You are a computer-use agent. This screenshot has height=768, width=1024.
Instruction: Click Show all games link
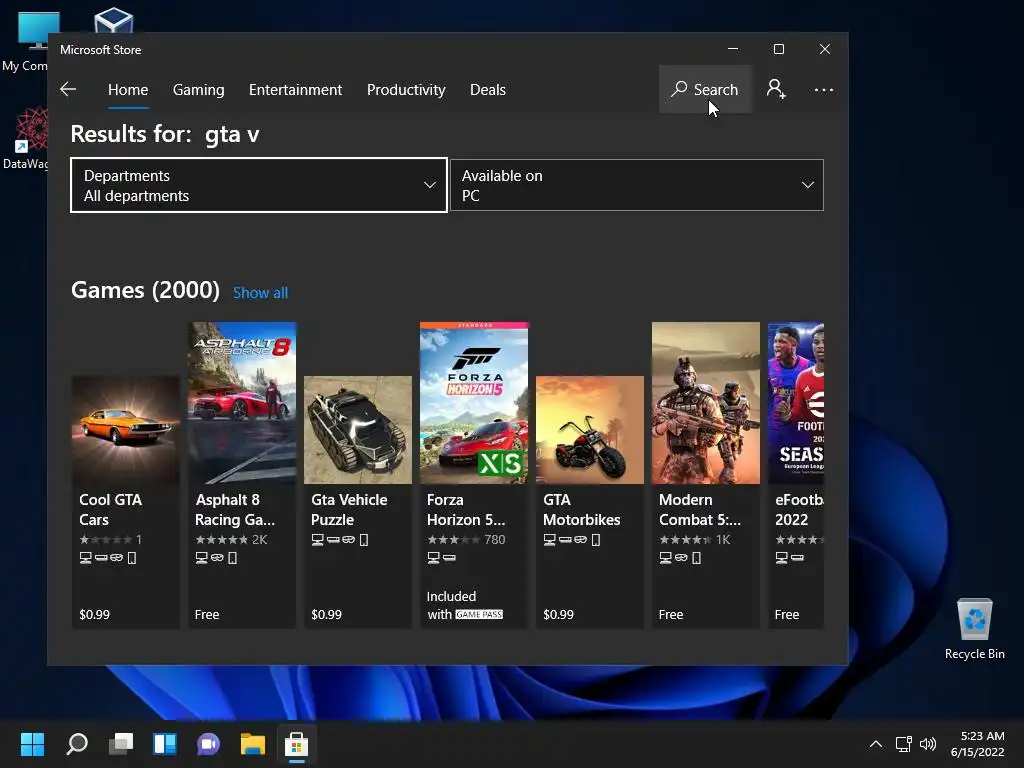click(261, 293)
